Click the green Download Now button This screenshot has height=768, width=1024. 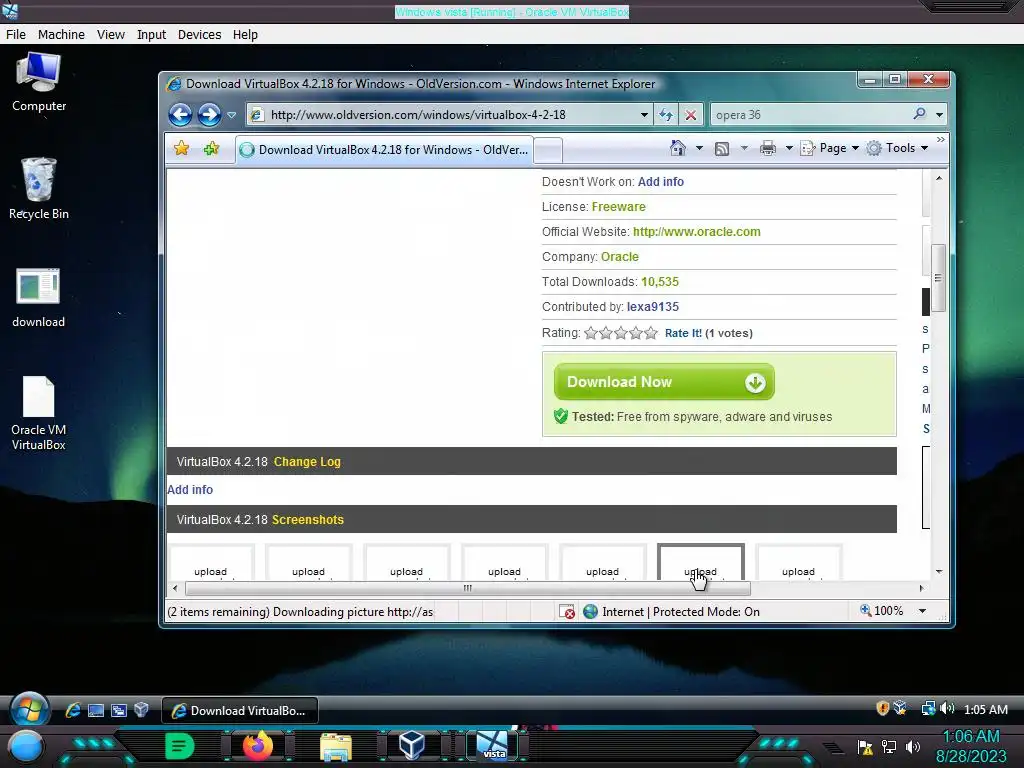pyautogui.click(x=664, y=382)
